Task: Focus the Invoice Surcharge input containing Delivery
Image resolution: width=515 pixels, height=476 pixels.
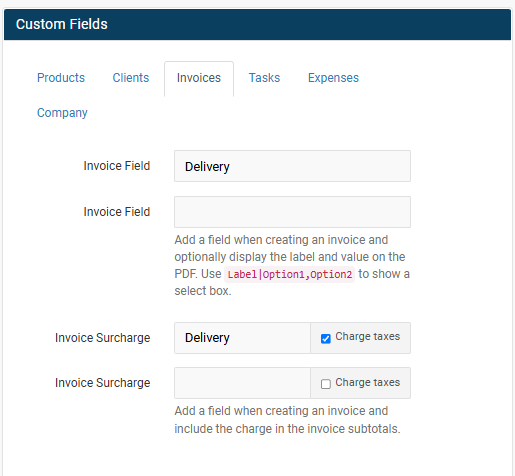Action: [x=242, y=338]
